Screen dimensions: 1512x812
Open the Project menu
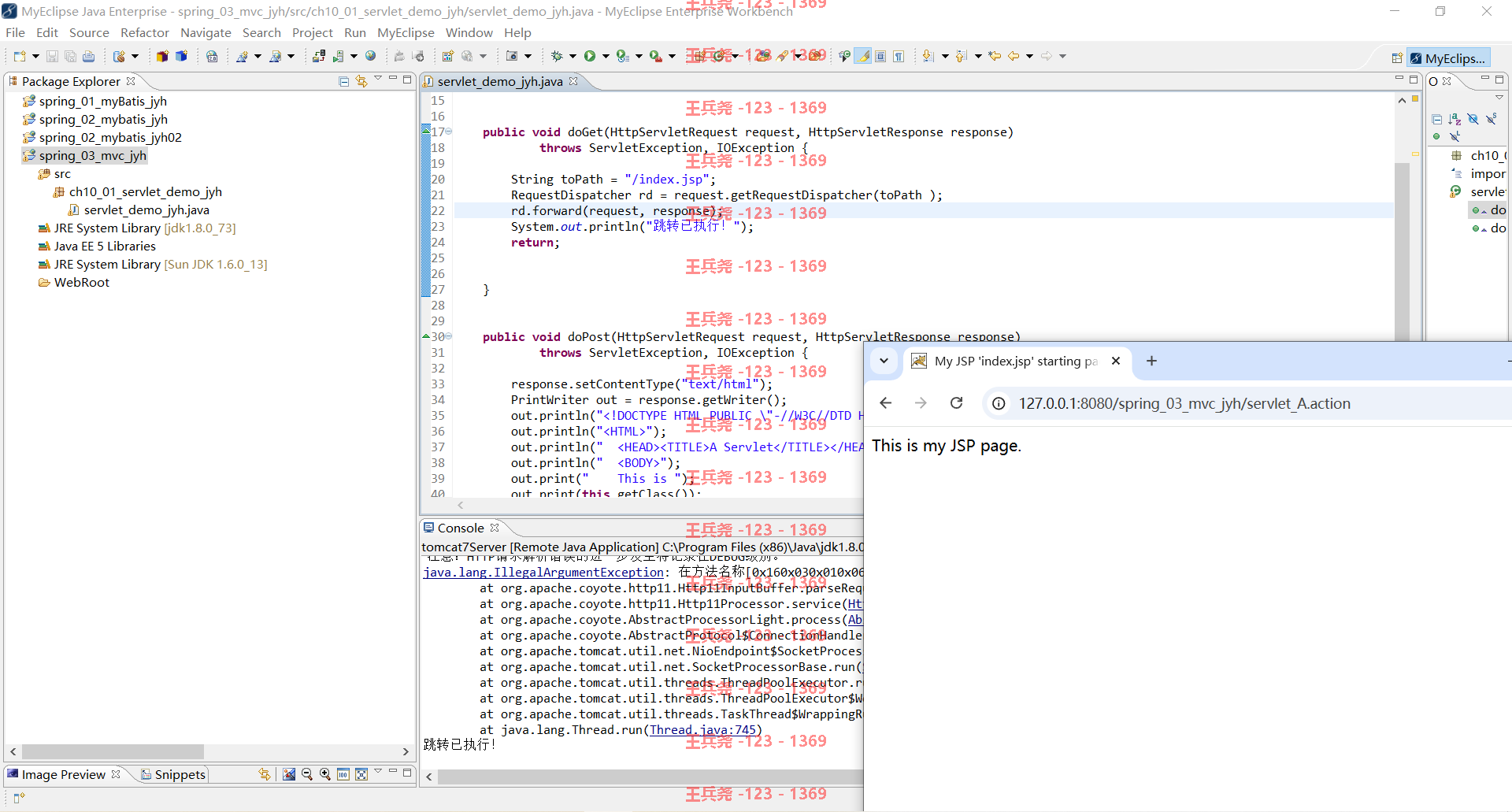point(313,32)
